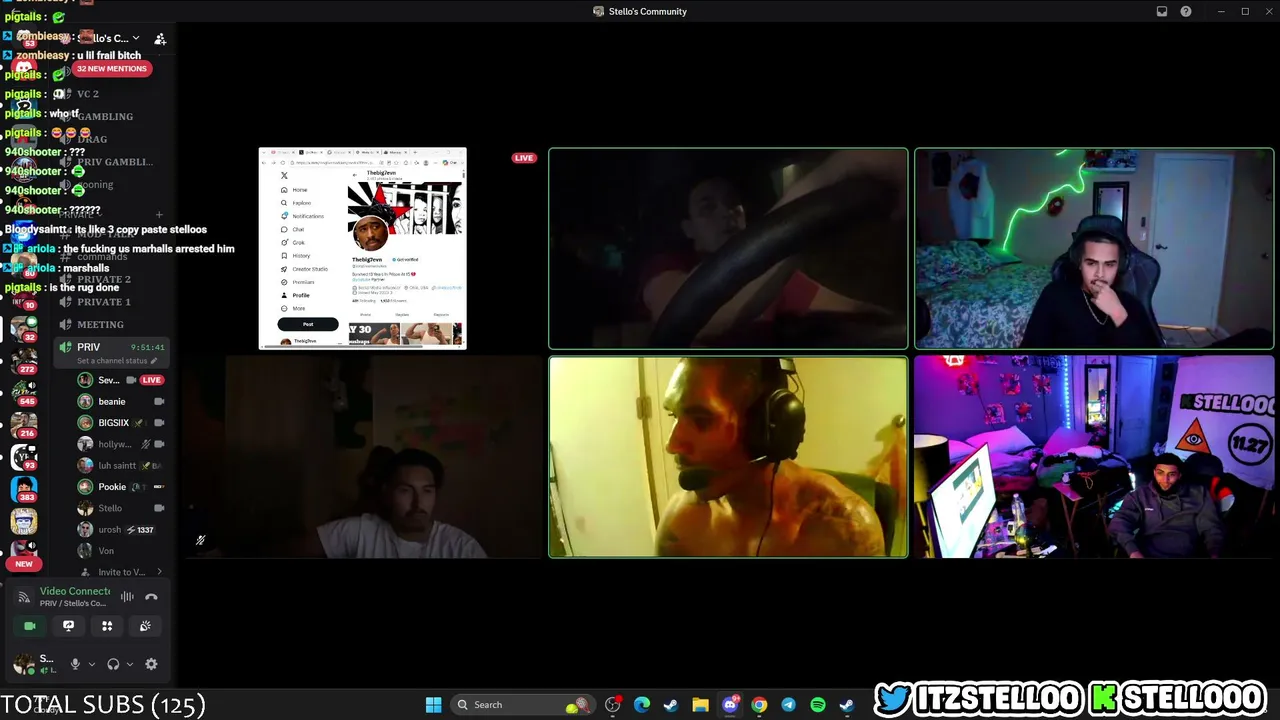Screen dimensions: 1280x720
Task: Select user beanie in the voice list
Action: pos(121,402)
